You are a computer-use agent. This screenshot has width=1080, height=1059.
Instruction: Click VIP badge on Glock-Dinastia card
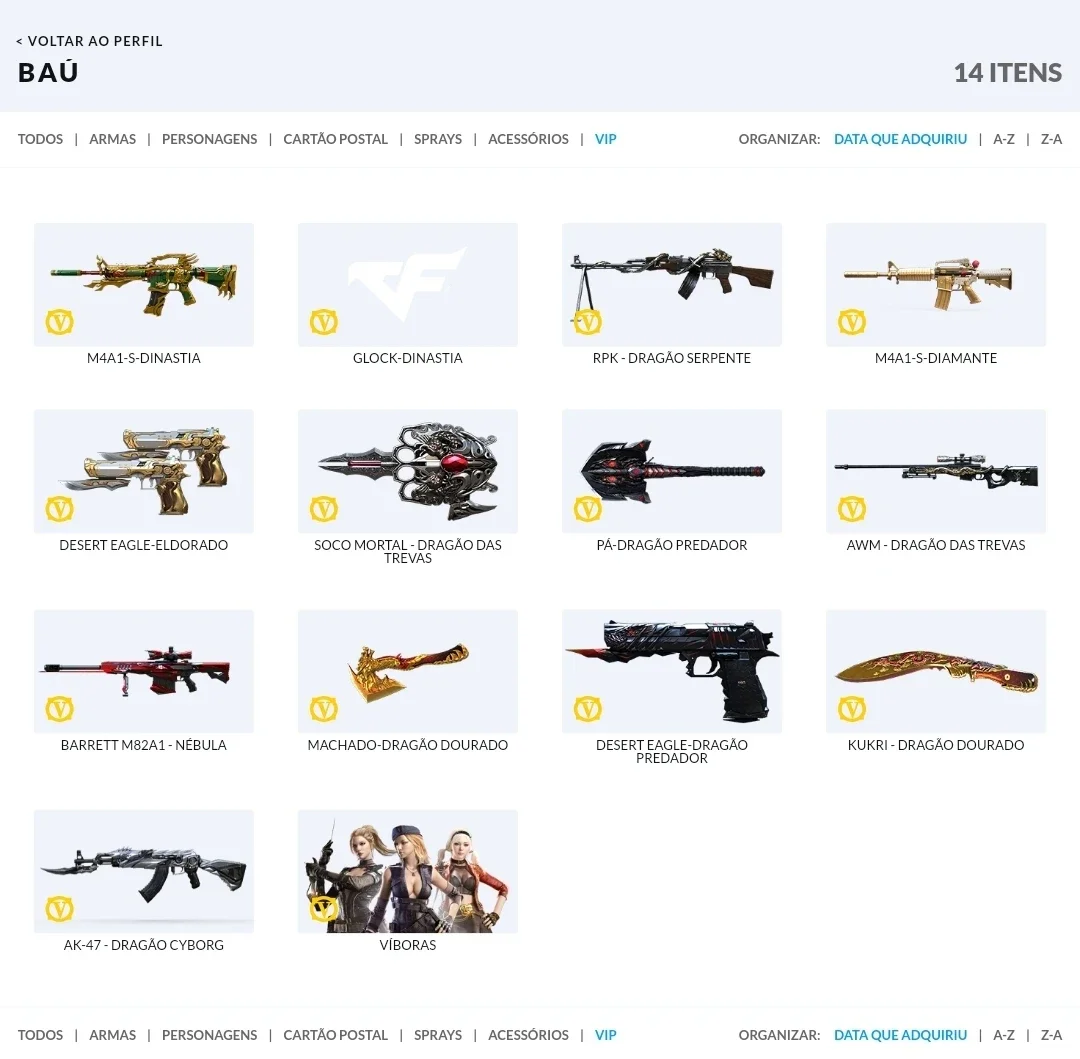[x=324, y=322]
